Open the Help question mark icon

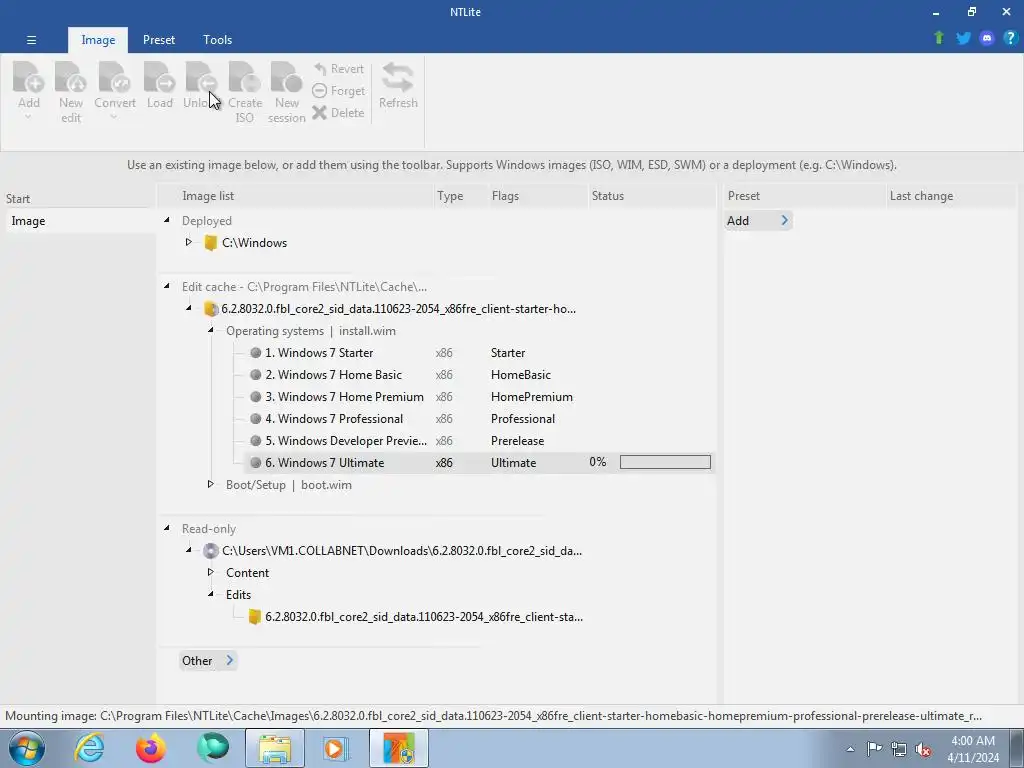point(1010,38)
